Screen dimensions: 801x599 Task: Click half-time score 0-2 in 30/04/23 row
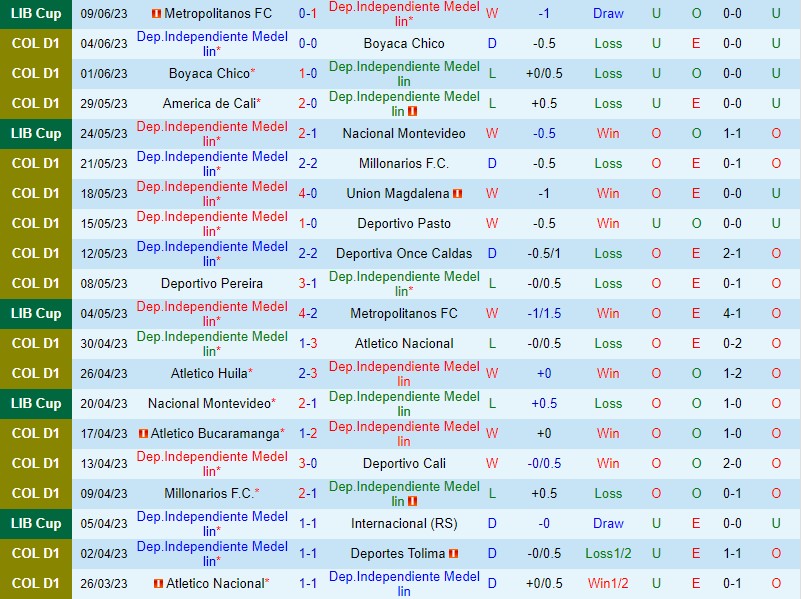[732, 343]
